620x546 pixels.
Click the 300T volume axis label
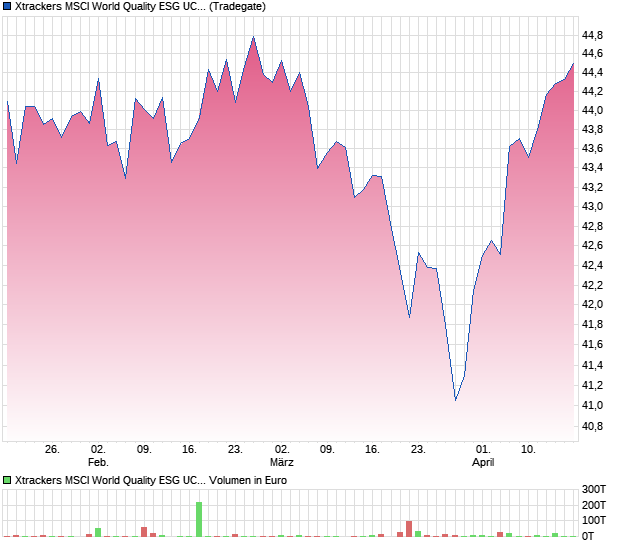(x=594, y=489)
